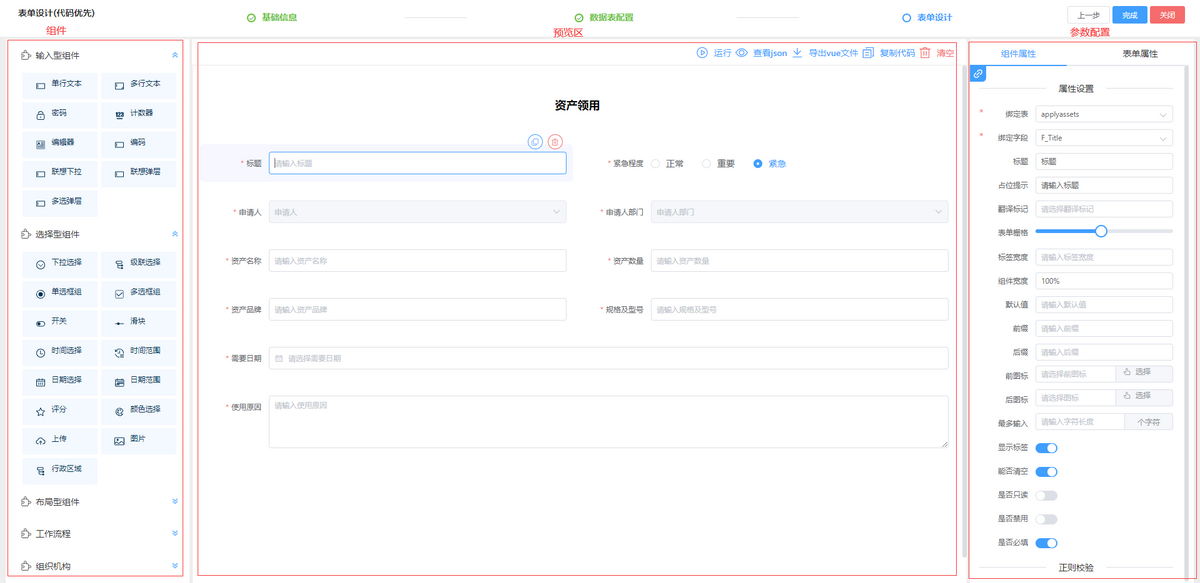Viewport: 1200px width, 583px height.
Task: Add 多行文本 component
Action: pyautogui.click(x=138, y=84)
